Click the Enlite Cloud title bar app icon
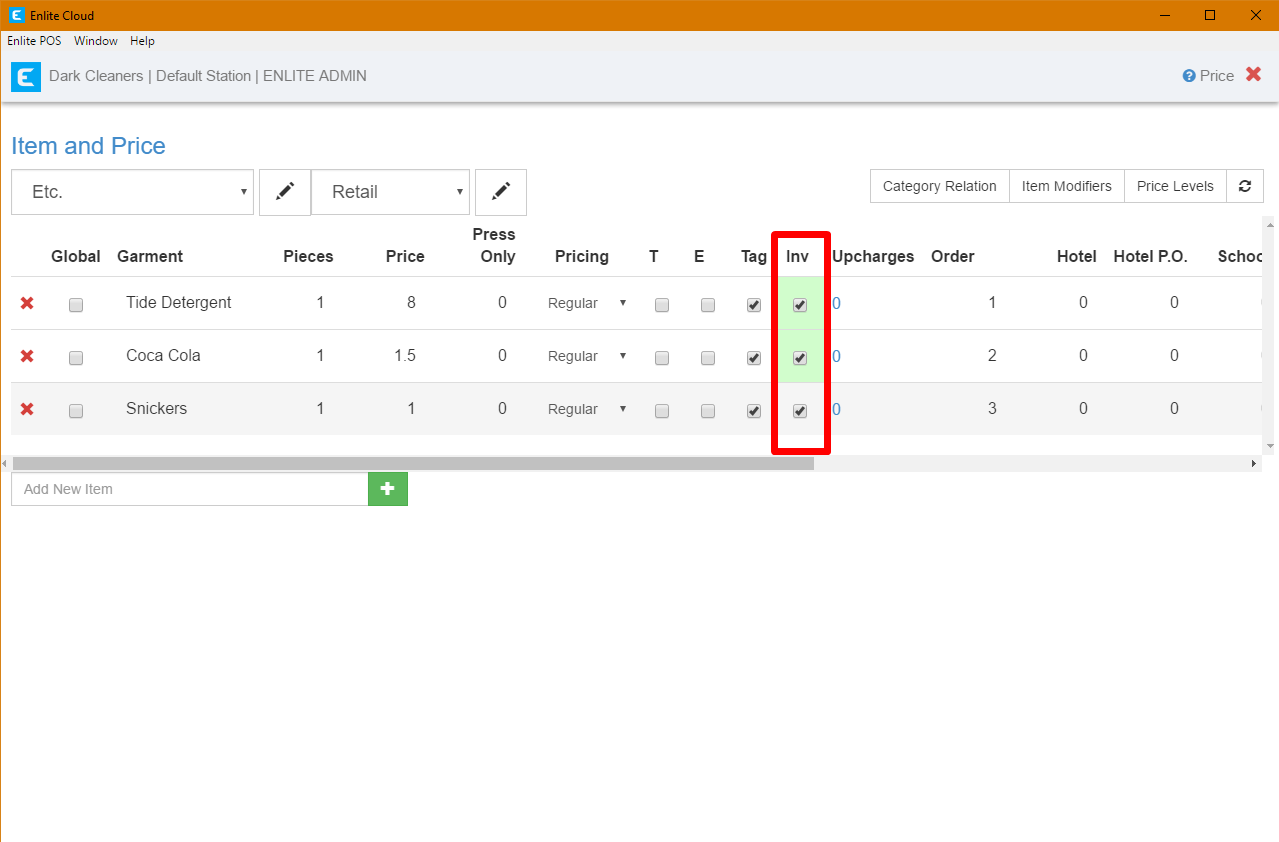The height and width of the screenshot is (842, 1279). [16, 16]
